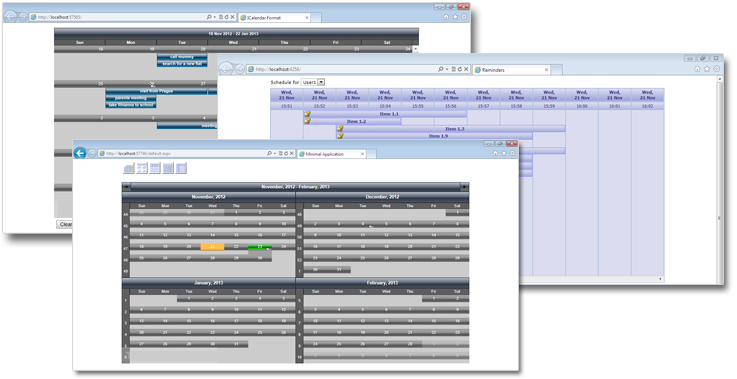Stop loading in the Minimal Application address bar
Screen dimensions: 737x379
coord(291,154)
